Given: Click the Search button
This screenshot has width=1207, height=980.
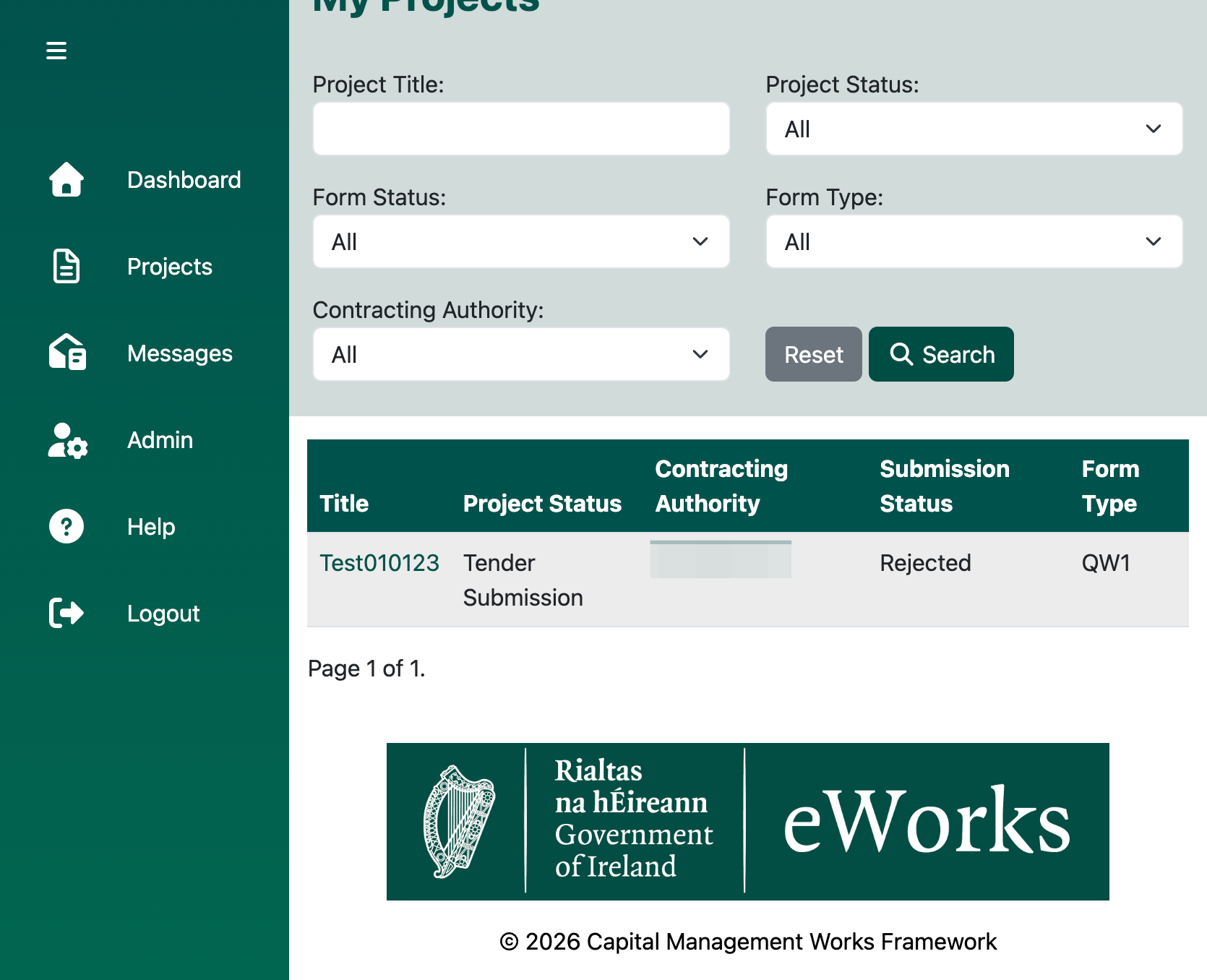Looking at the screenshot, I should 941,354.
